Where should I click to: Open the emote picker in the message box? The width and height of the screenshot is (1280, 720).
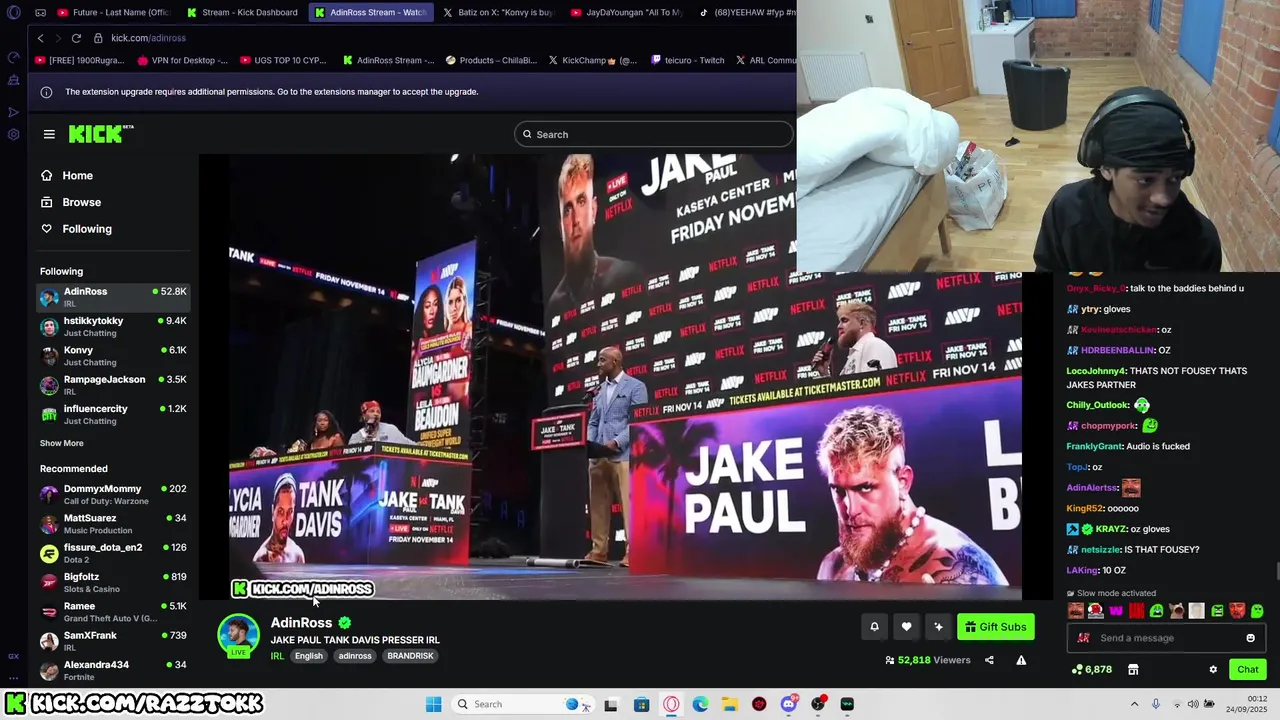(1250, 638)
